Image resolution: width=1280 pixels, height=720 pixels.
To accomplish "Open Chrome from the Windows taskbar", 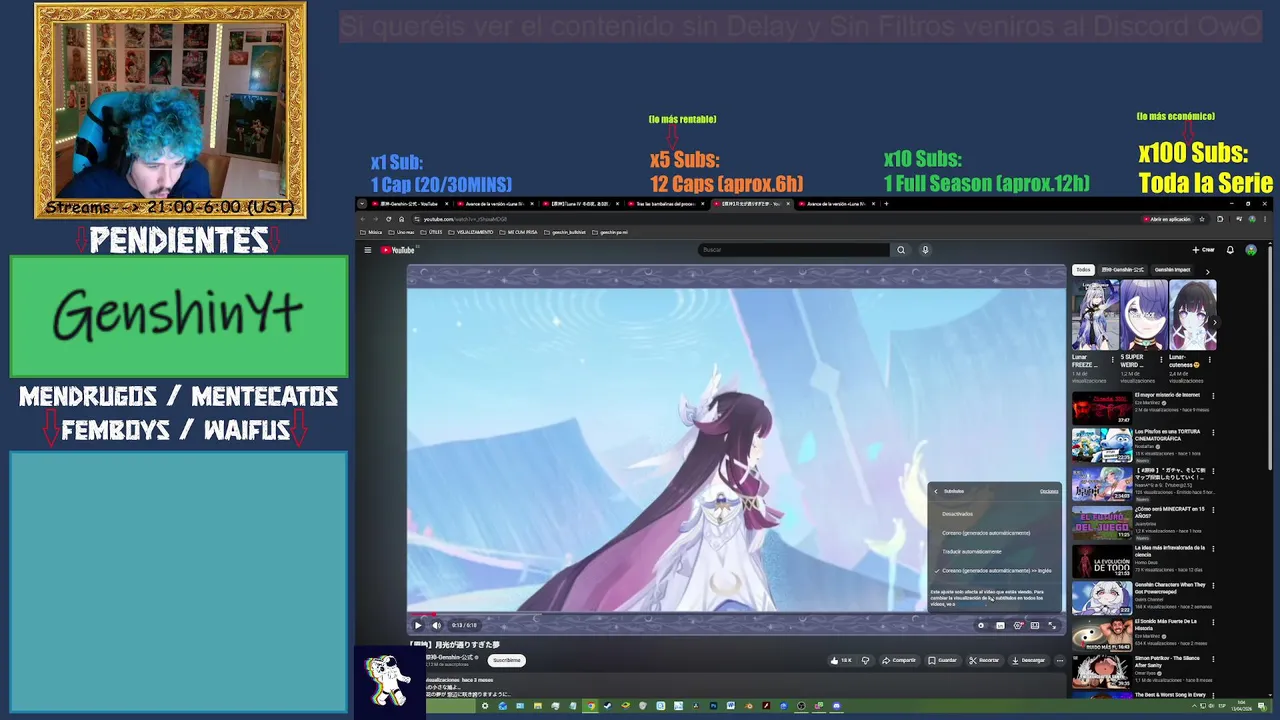I will [x=591, y=706].
